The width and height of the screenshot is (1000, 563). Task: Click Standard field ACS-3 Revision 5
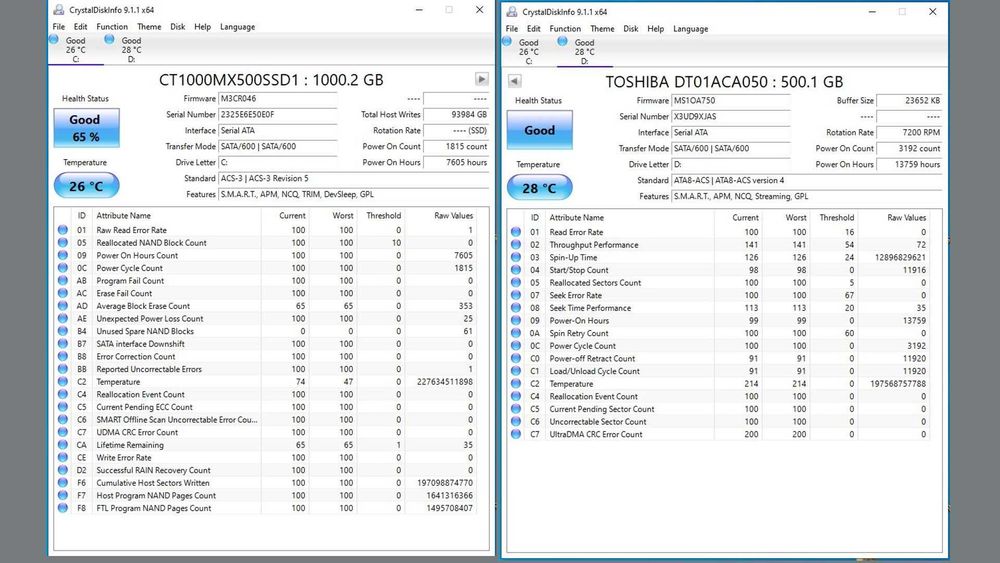(354, 179)
